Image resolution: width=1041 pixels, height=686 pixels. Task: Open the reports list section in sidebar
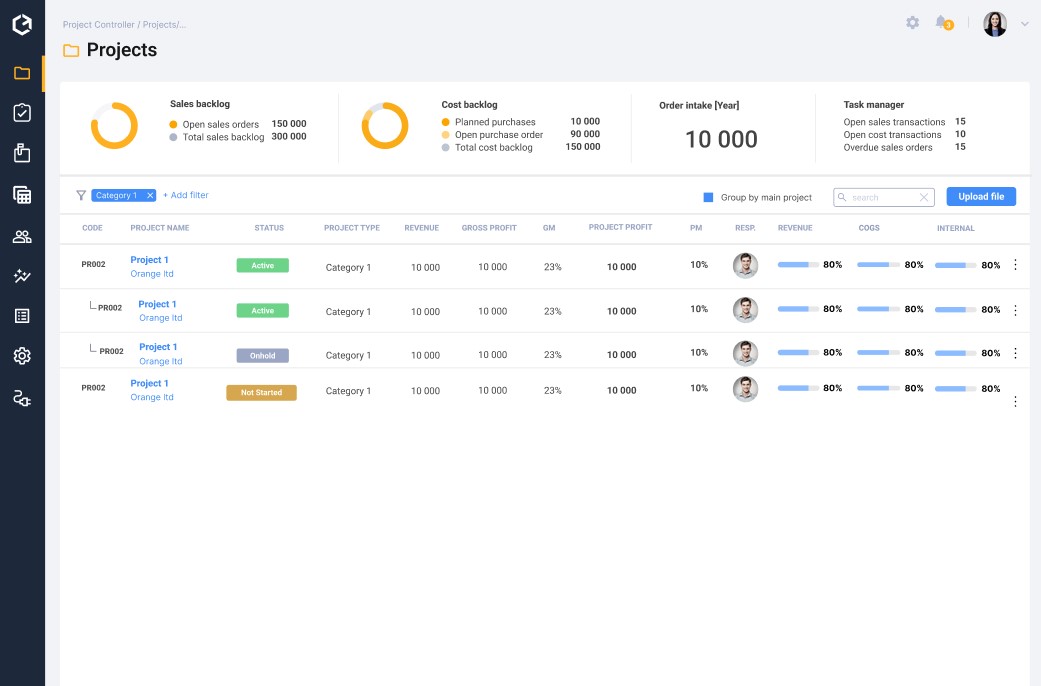point(22,316)
